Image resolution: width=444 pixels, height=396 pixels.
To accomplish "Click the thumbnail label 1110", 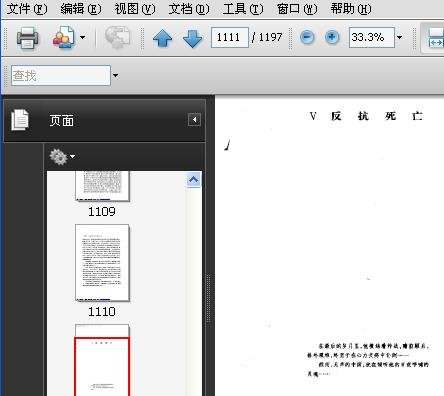I will 102,312.
